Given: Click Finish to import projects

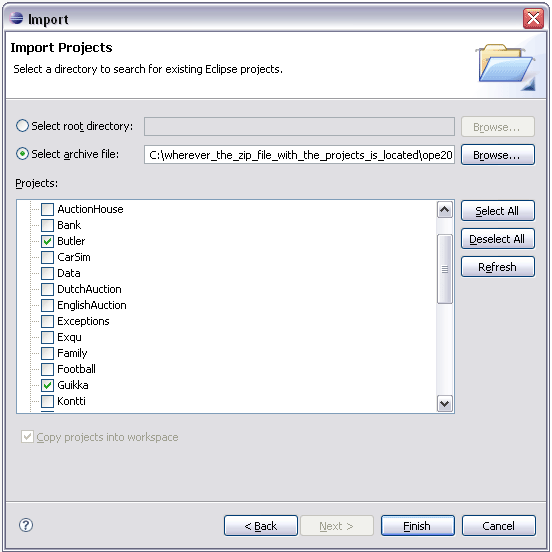Looking at the screenshot, I should click(x=418, y=526).
